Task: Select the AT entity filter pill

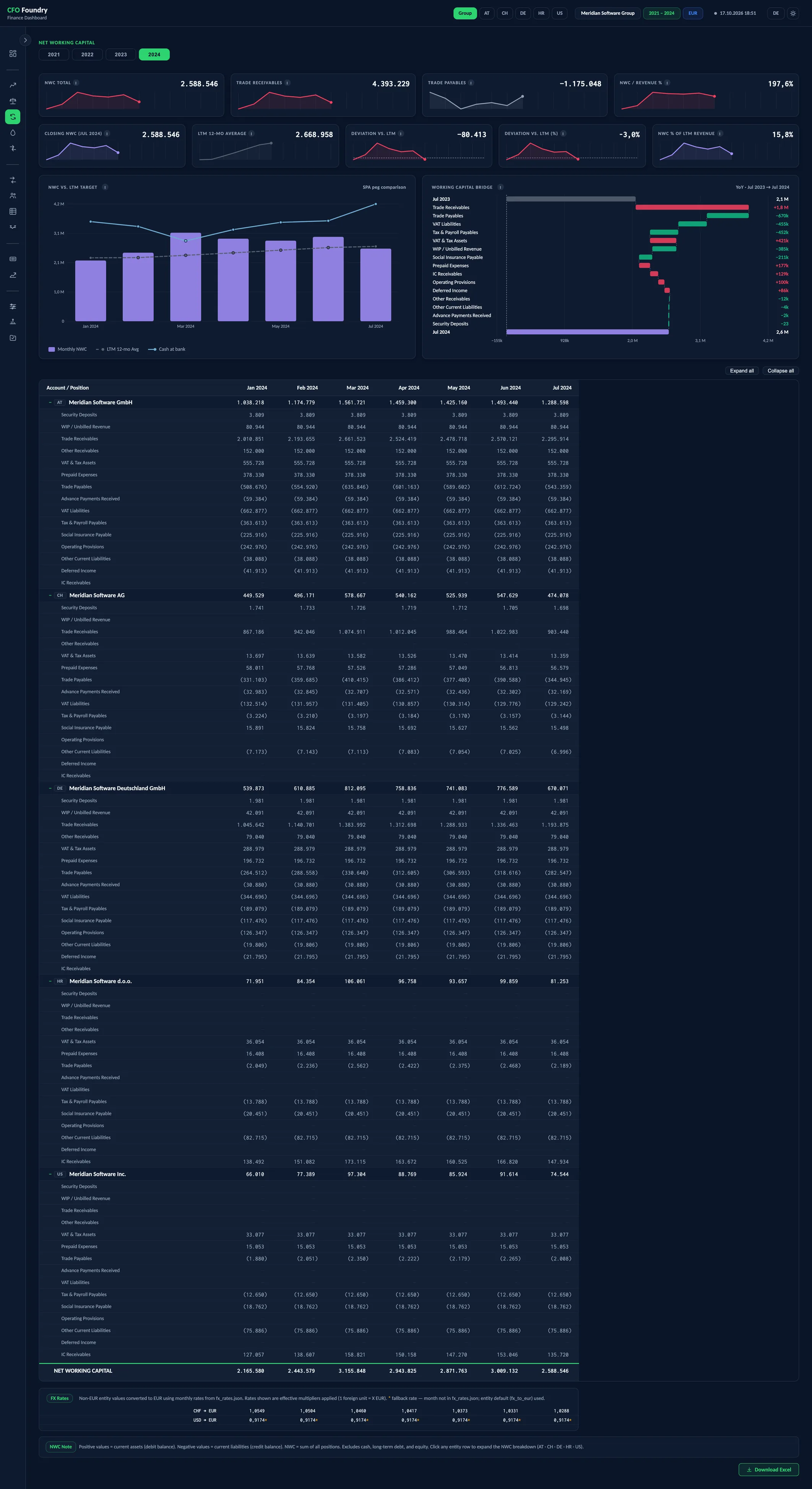Action: (x=487, y=13)
